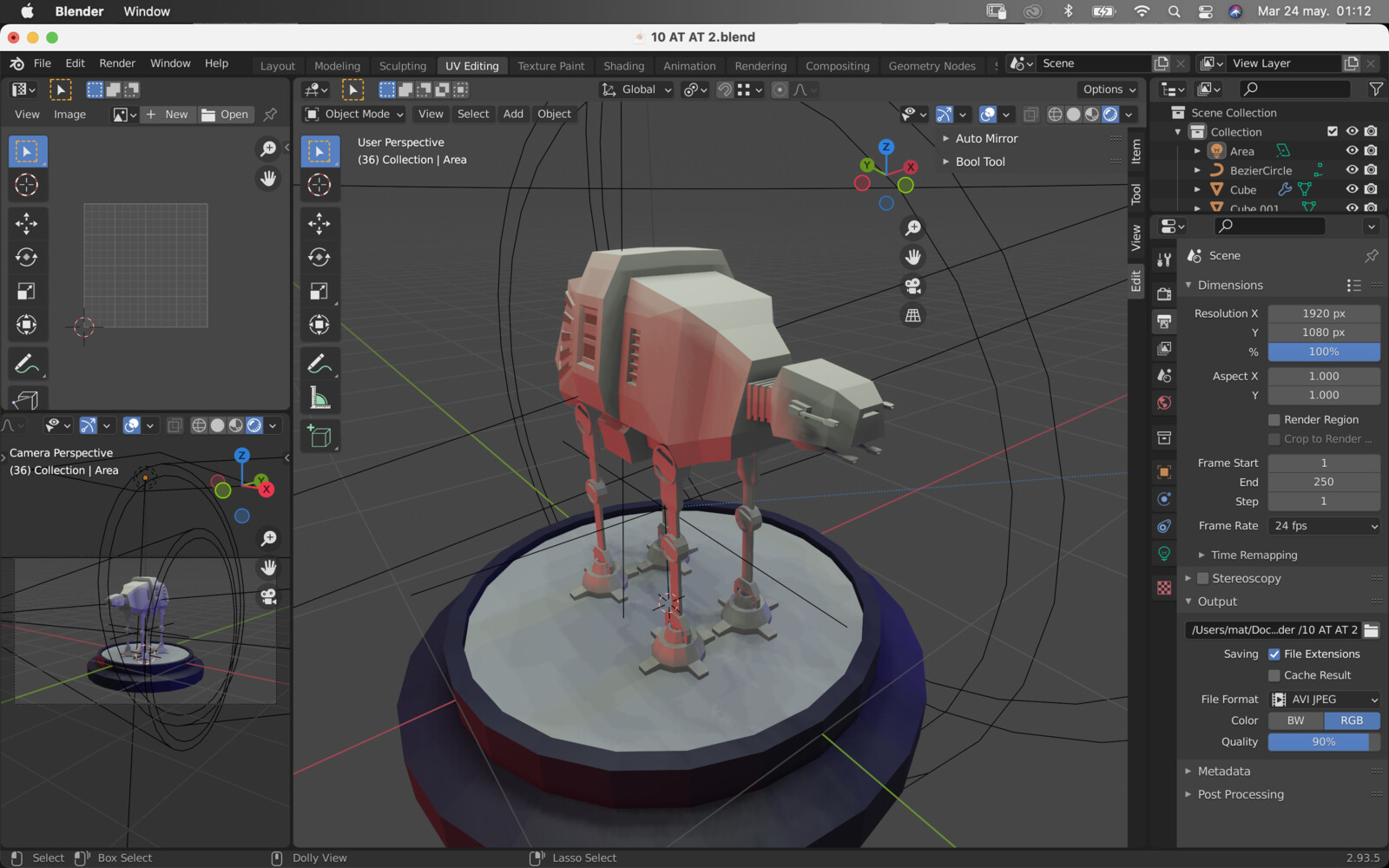Click the Frame End 250 field
The image size is (1389, 868).
1324,482
